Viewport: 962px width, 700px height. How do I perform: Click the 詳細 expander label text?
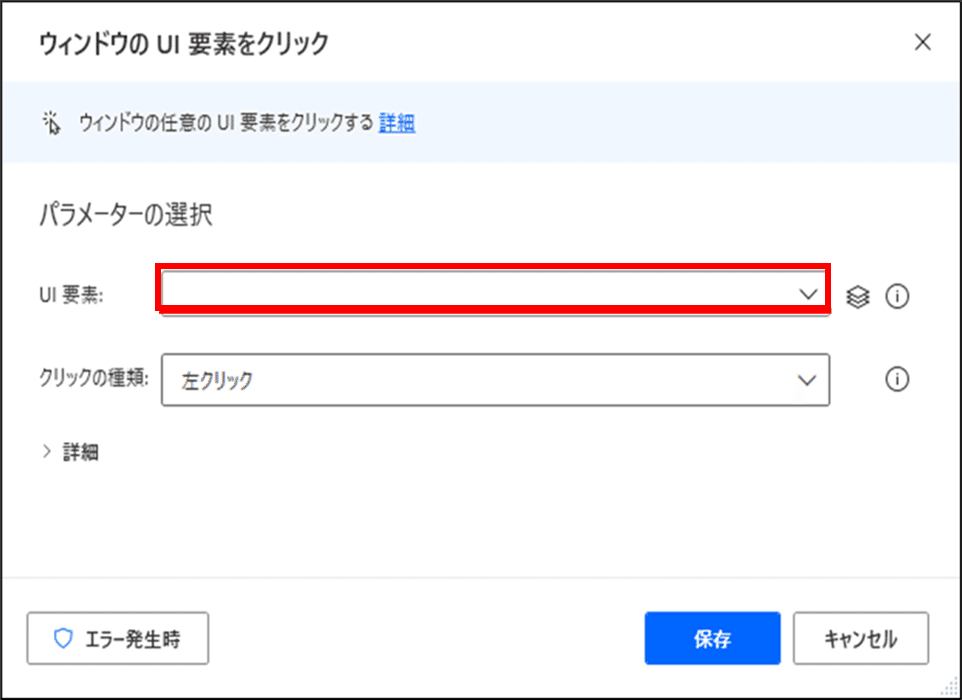(80, 452)
